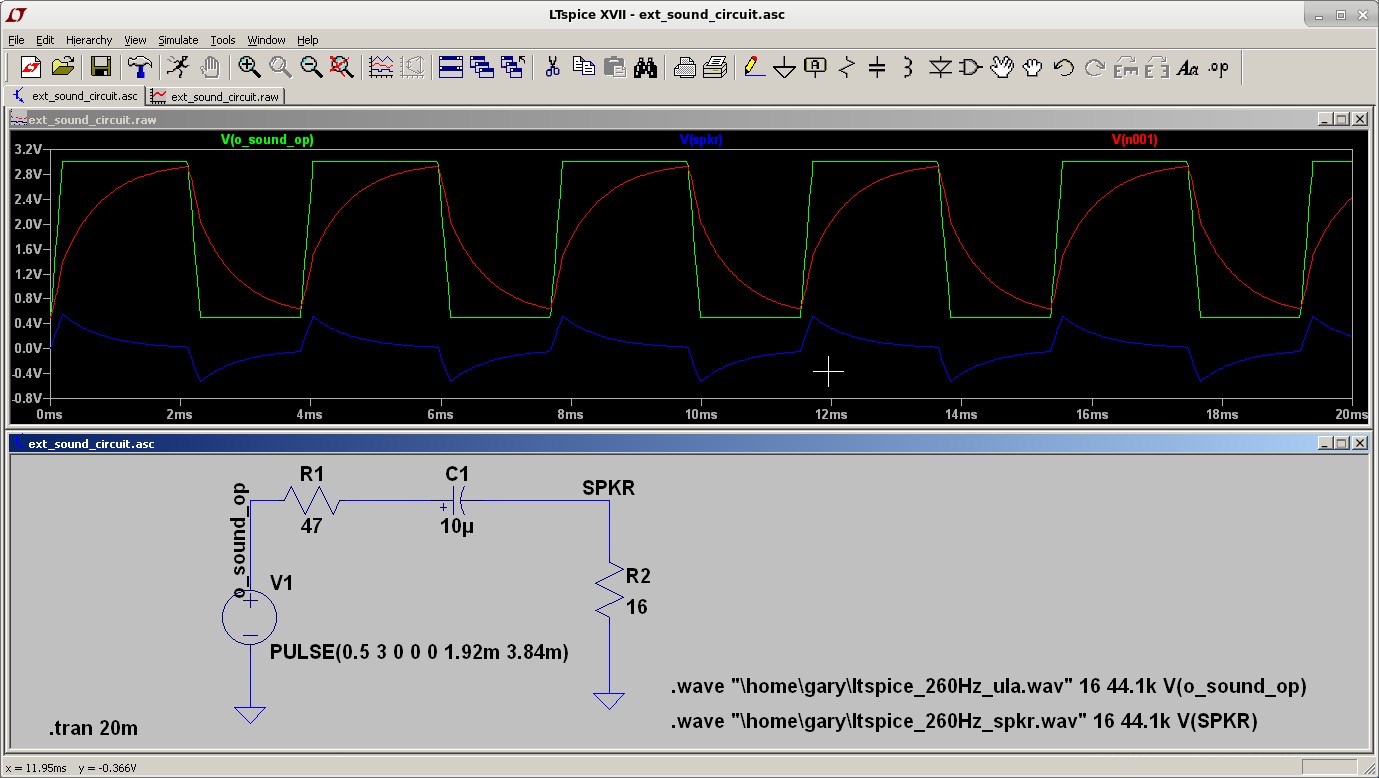
Task: Place a Diode component tool
Action: coord(940,67)
